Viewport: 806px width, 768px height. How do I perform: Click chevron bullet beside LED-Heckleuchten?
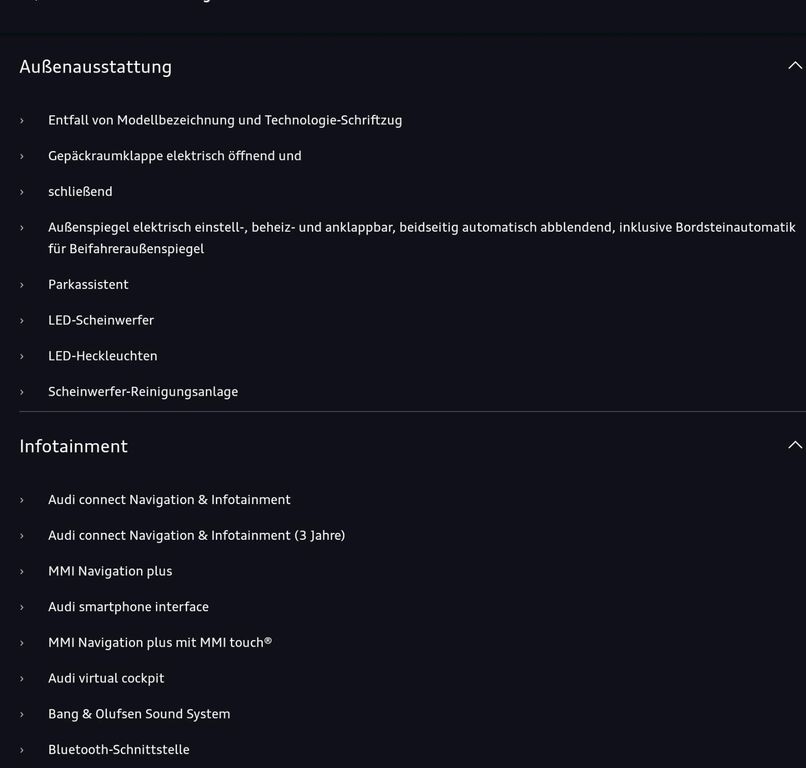22,356
